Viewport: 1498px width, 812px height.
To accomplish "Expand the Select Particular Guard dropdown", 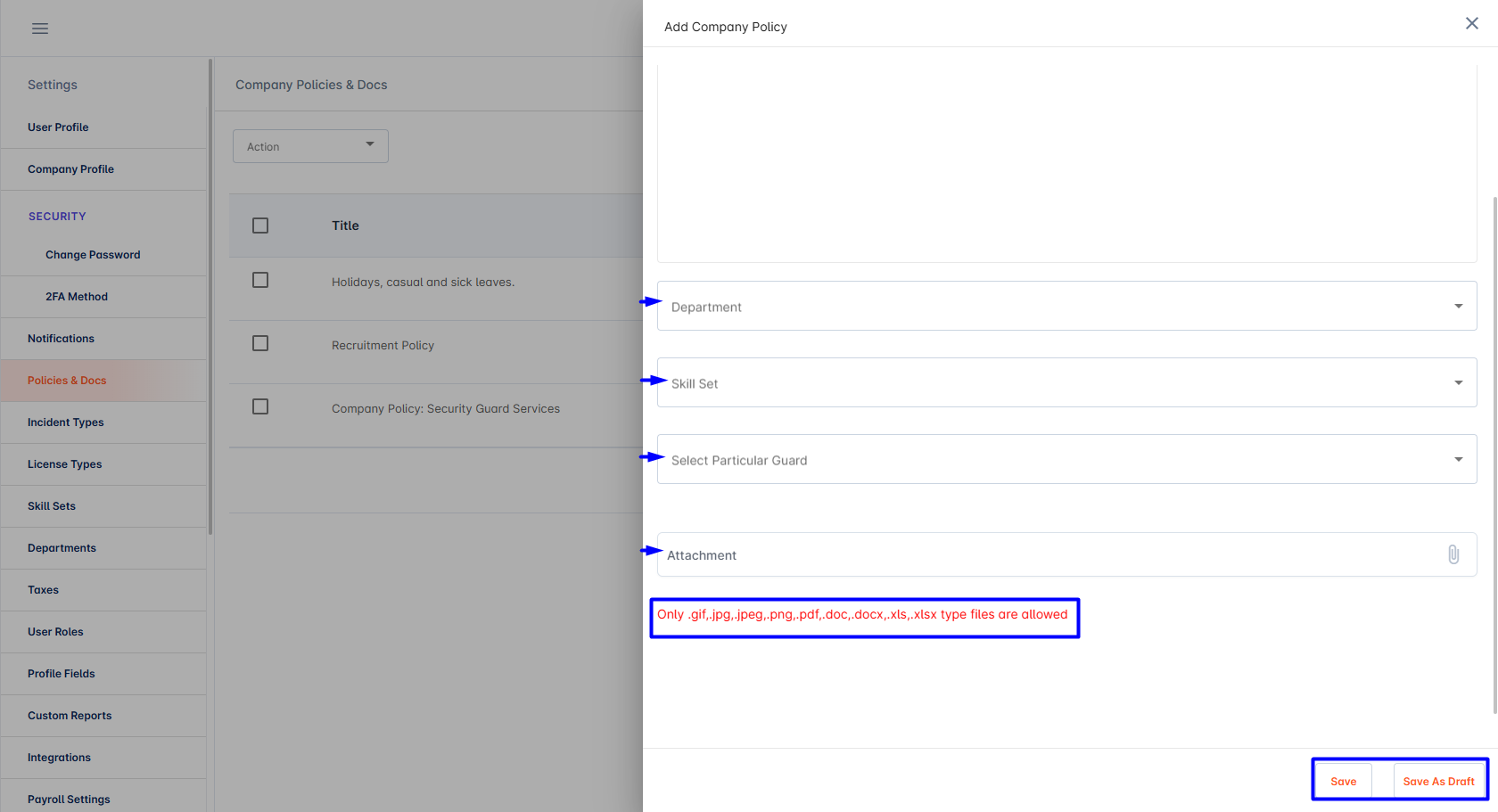I will point(1067,459).
